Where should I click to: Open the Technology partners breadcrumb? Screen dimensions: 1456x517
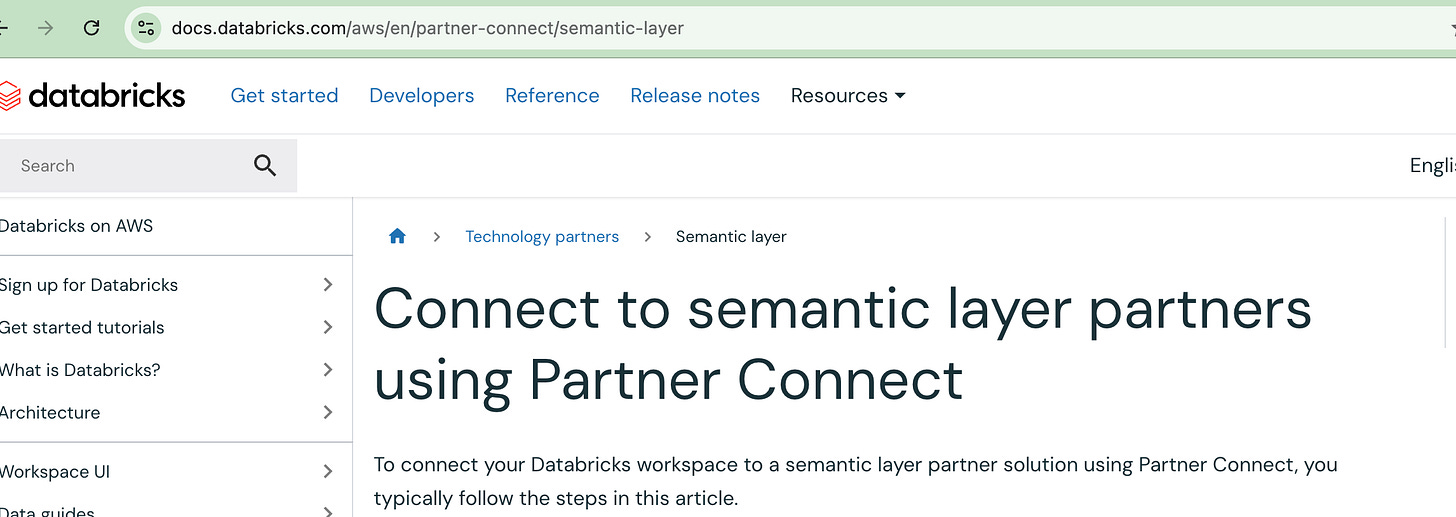(x=542, y=236)
